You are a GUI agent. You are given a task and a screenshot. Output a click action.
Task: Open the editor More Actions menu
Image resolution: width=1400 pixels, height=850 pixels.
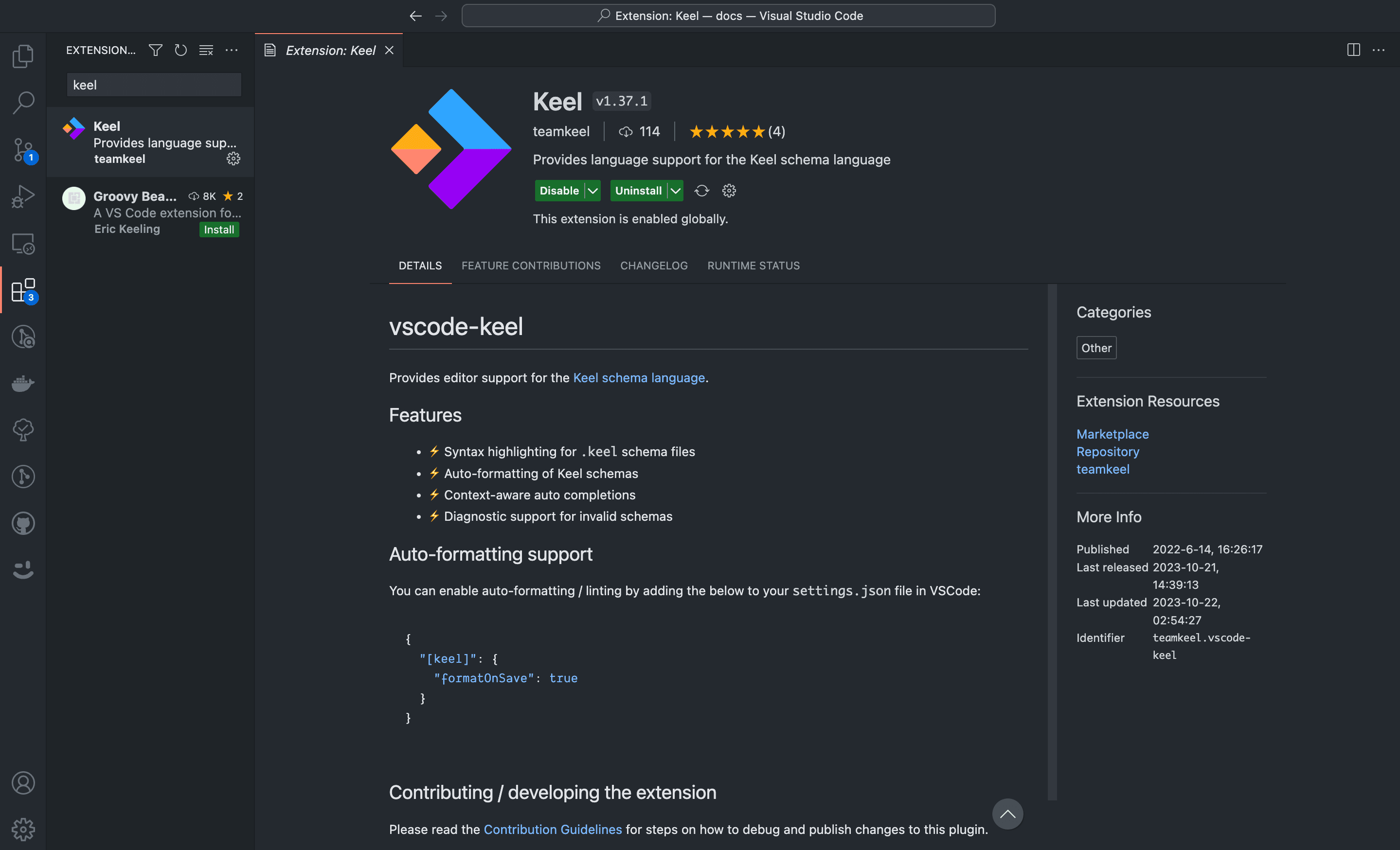point(1379,50)
